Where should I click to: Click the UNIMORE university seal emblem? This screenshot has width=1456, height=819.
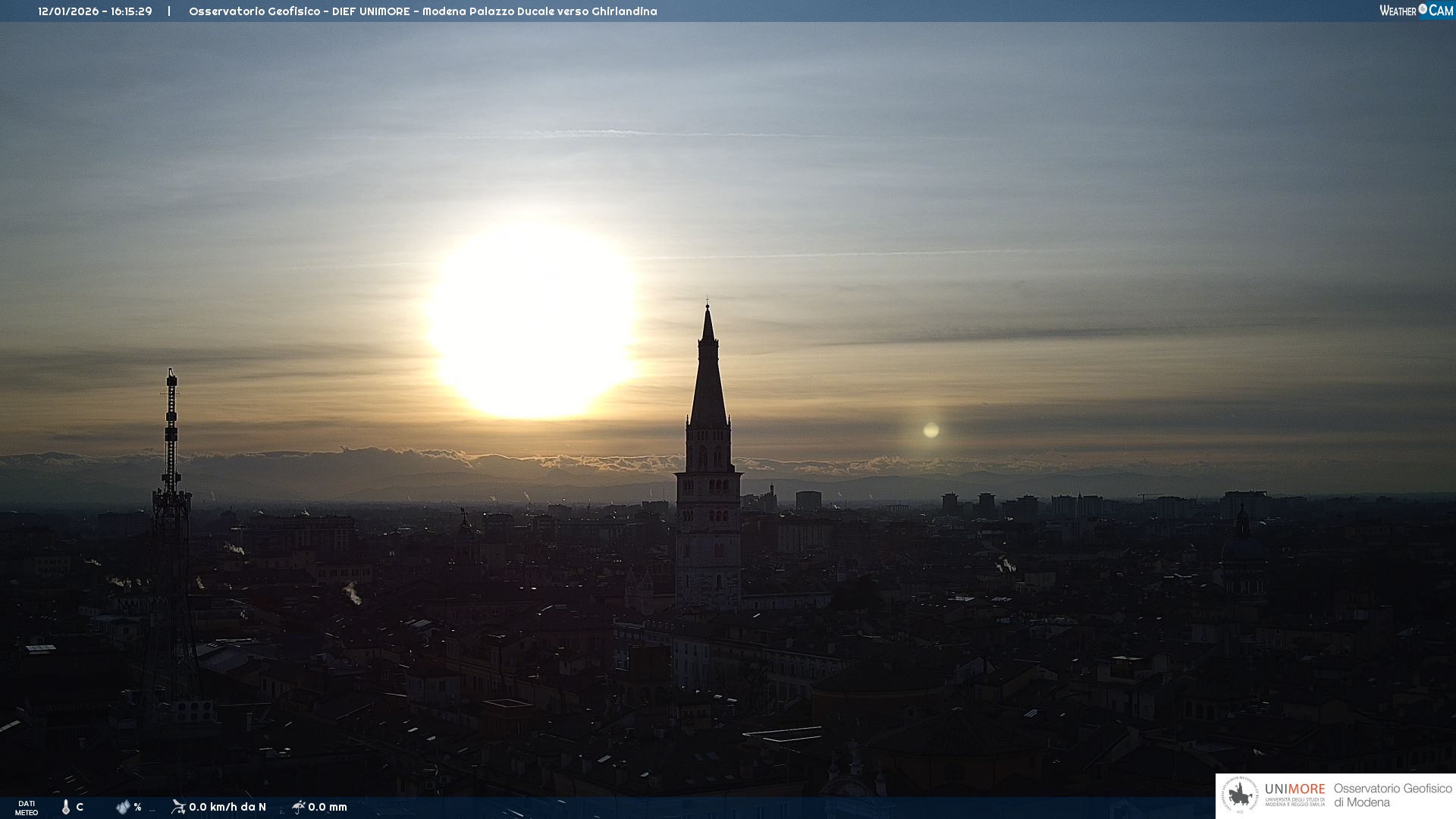click(1240, 795)
